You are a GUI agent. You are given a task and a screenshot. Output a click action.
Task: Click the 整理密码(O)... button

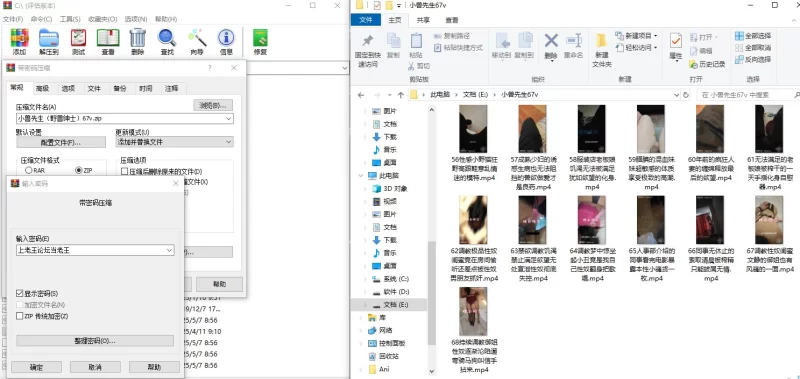pos(95,341)
